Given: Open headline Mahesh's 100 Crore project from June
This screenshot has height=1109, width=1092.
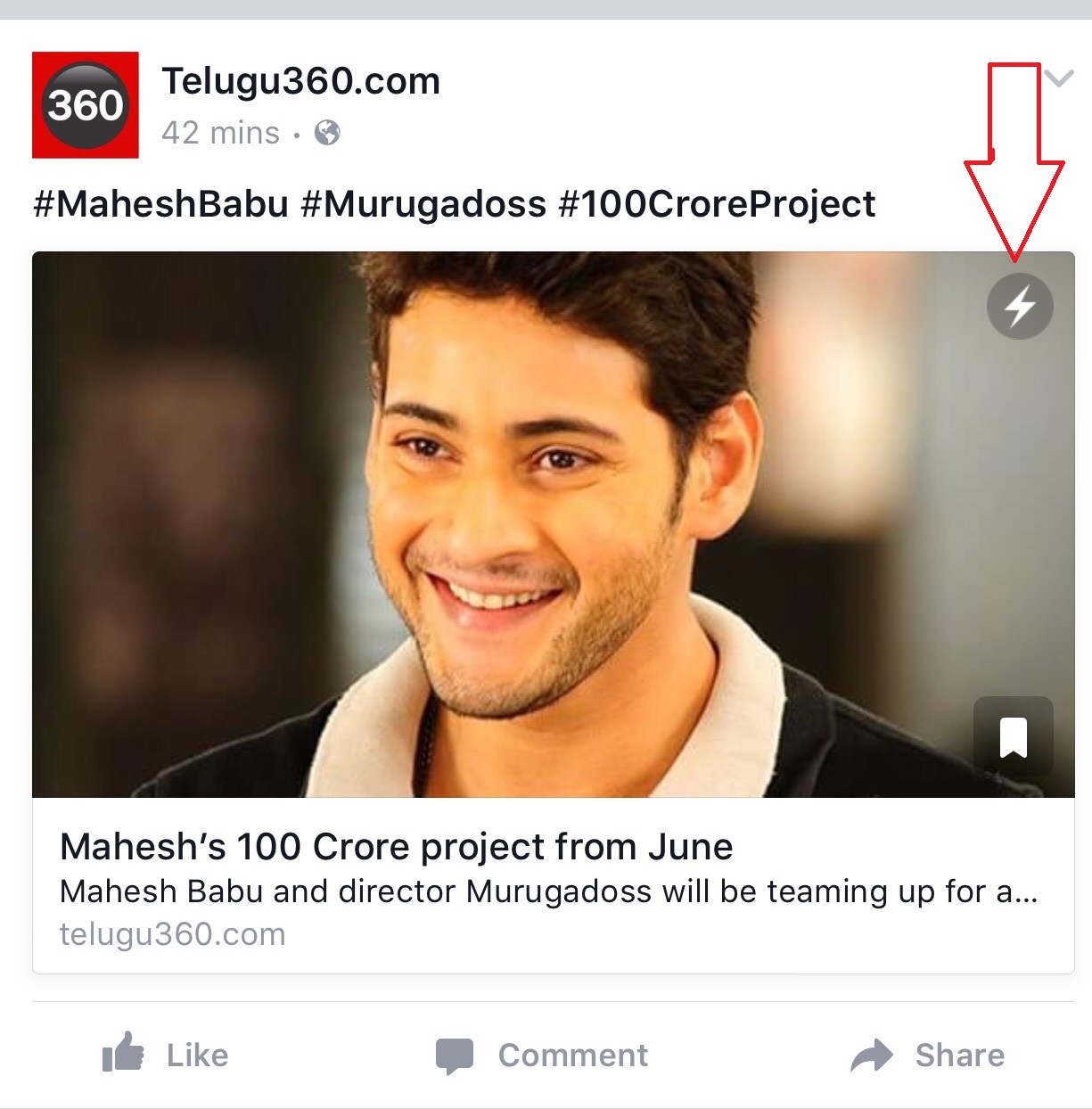Looking at the screenshot, I should click(397, 846).
